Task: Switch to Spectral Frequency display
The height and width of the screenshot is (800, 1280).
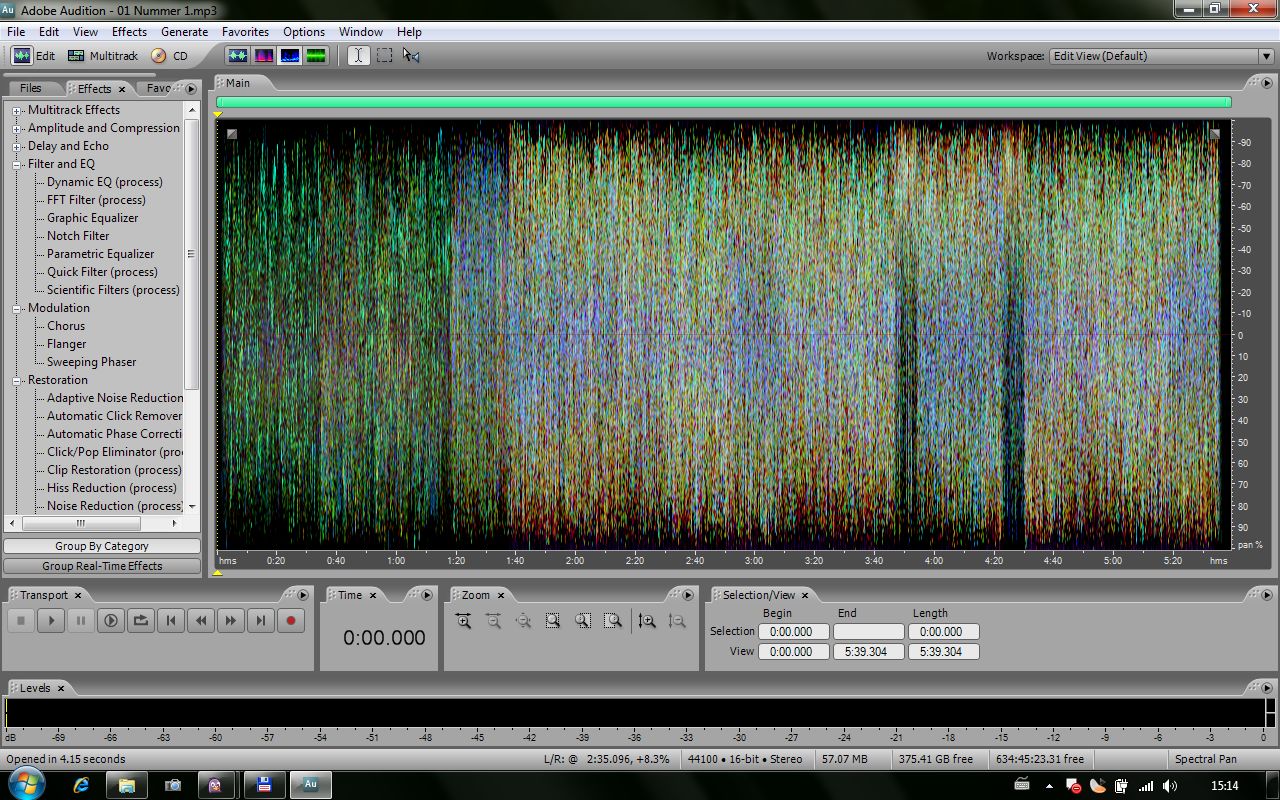Action: (x=264, y=56)
